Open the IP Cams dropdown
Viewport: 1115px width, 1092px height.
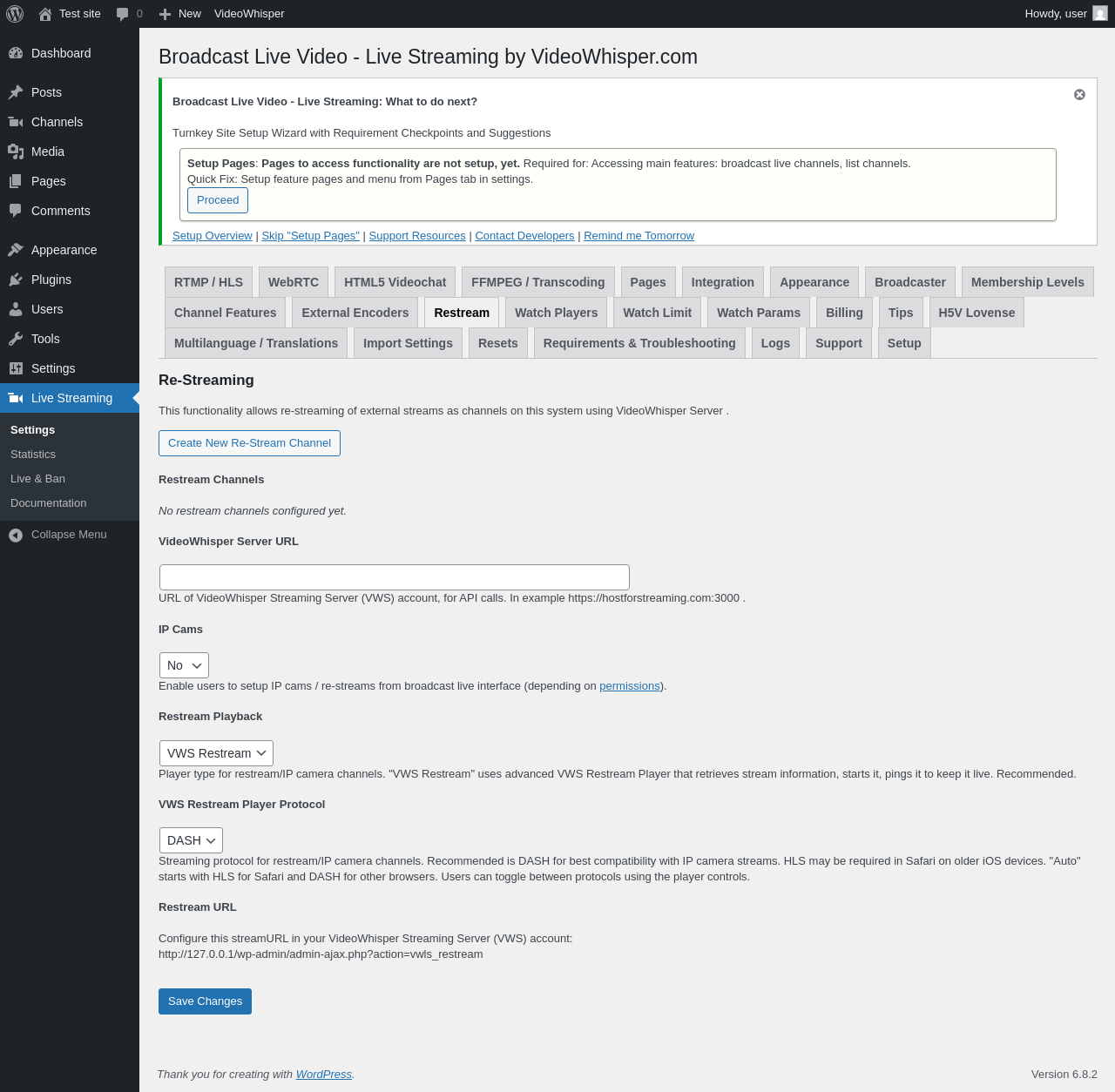(184, 665)
